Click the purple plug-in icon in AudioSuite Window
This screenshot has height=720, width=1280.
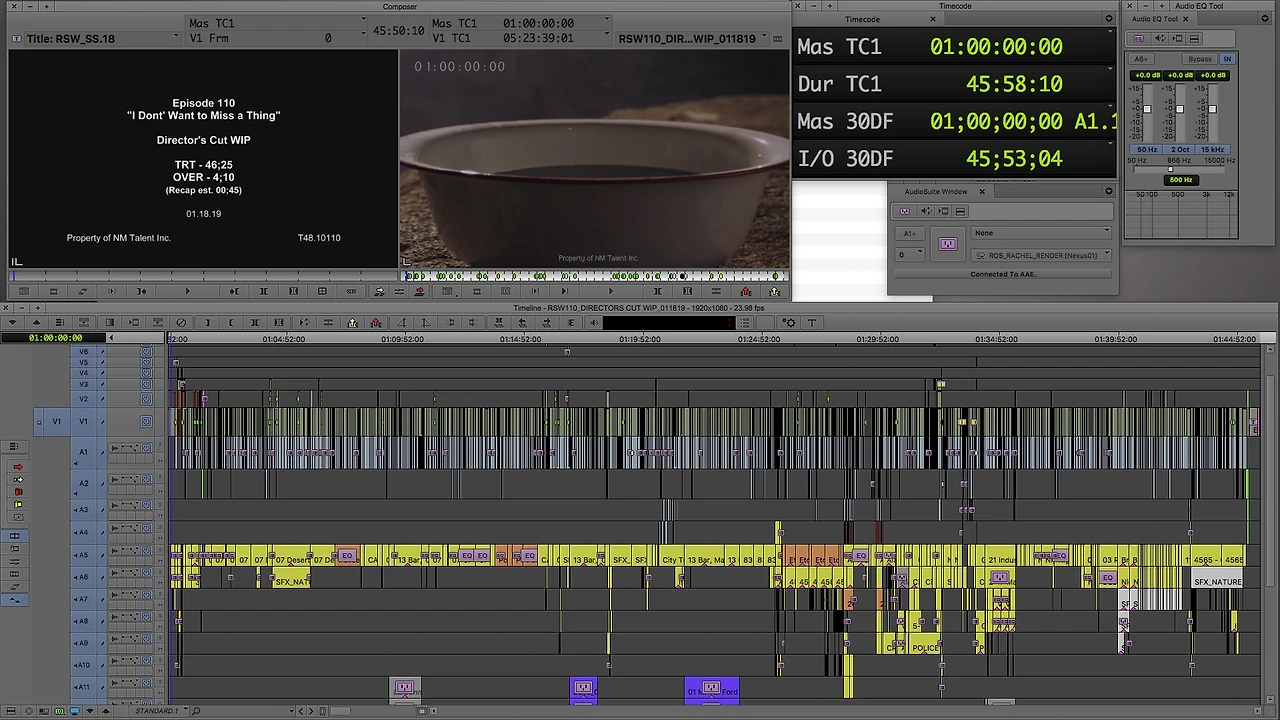tap(947, 244)
